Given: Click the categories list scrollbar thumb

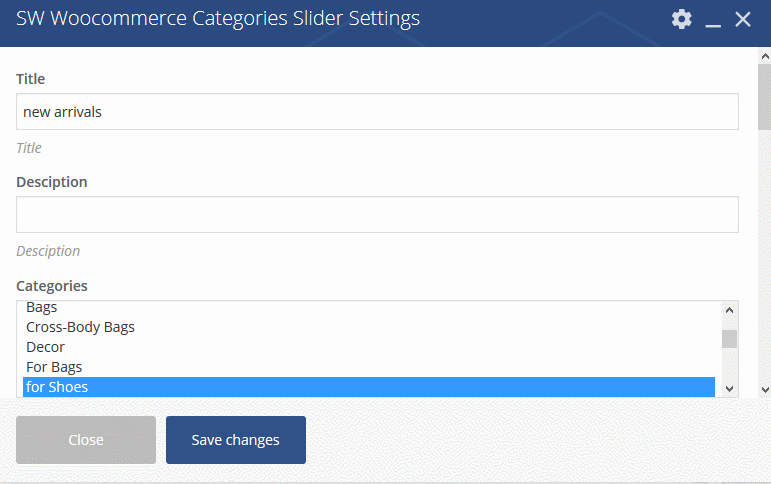Looking at the screenshot, I should (730, 339).
